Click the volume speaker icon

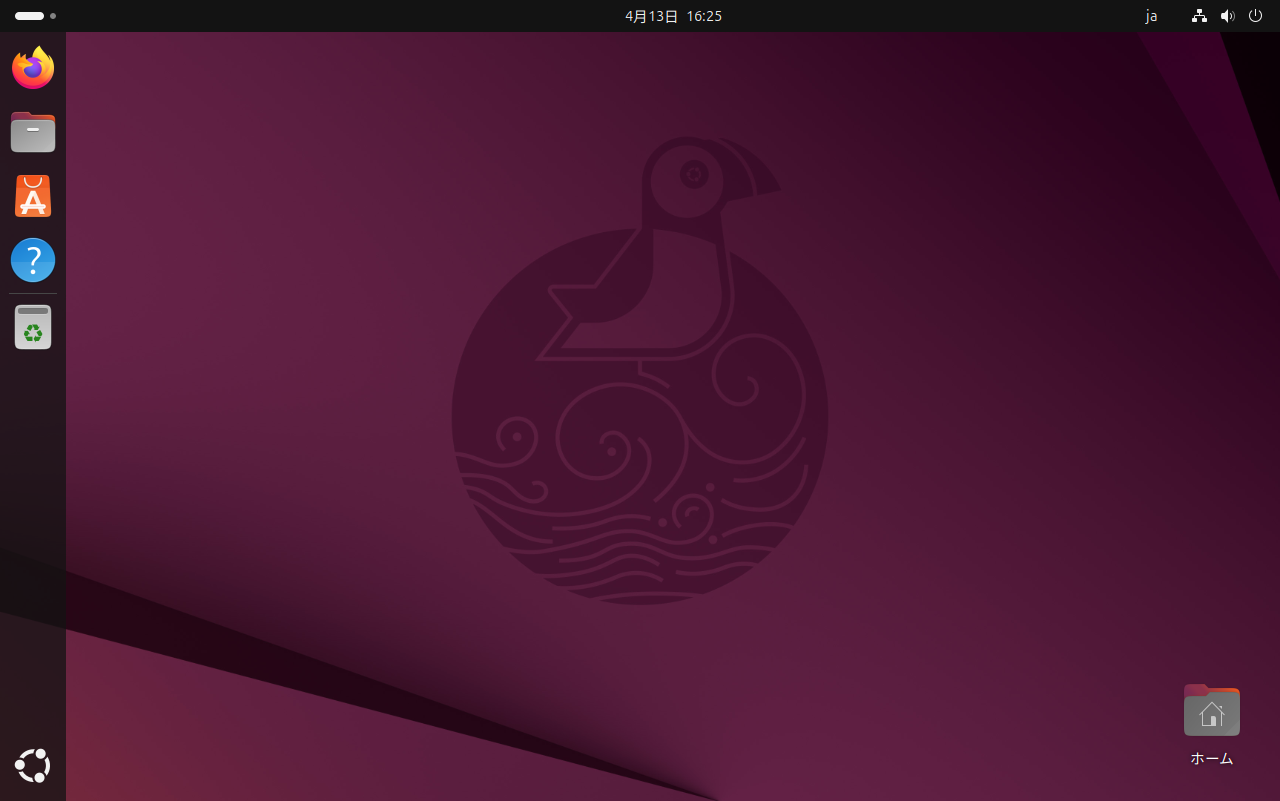click(1228, 16)
